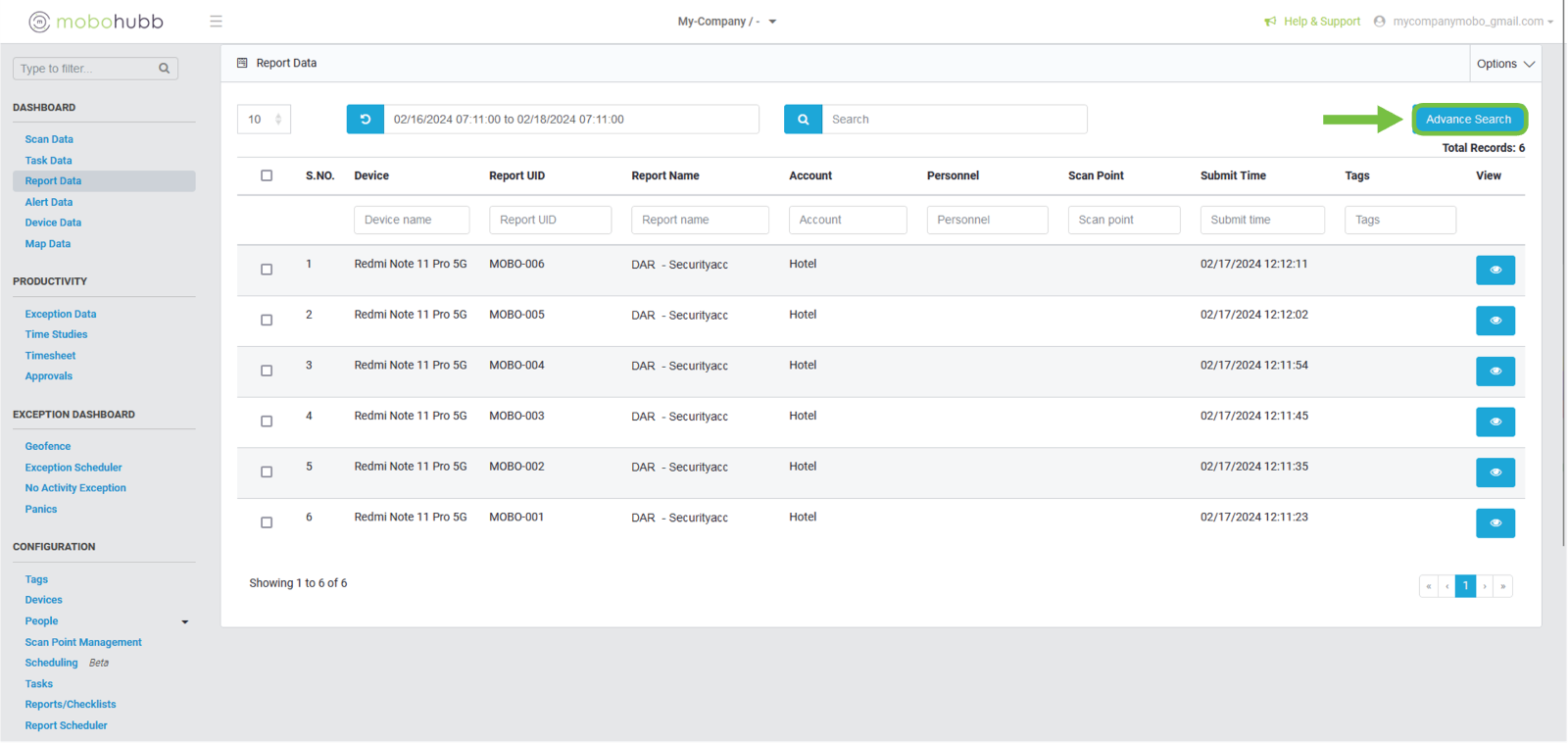Screen dimensions: 1568x743
Task: Click the mobohubb logo
Action: 96,22
